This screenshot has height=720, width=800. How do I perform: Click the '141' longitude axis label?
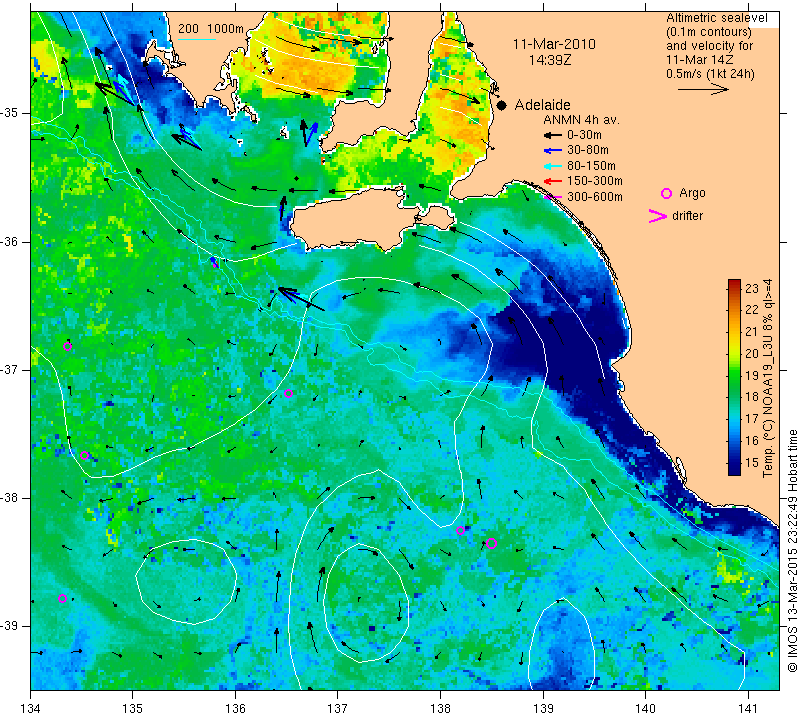coord(748,708)
